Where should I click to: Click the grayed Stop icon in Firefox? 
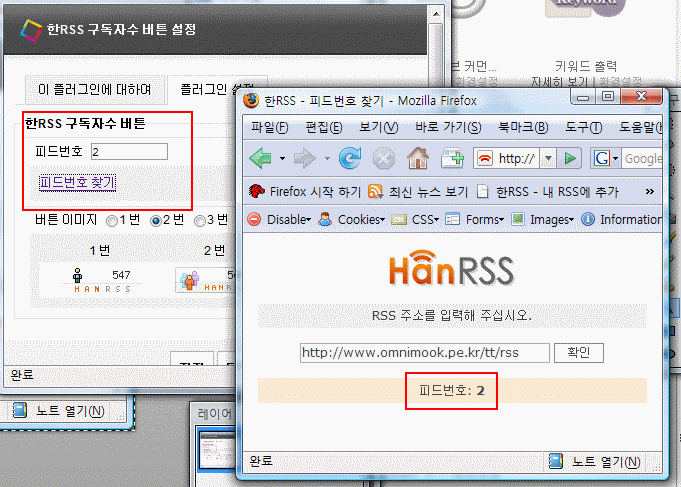tap(384, 159)
